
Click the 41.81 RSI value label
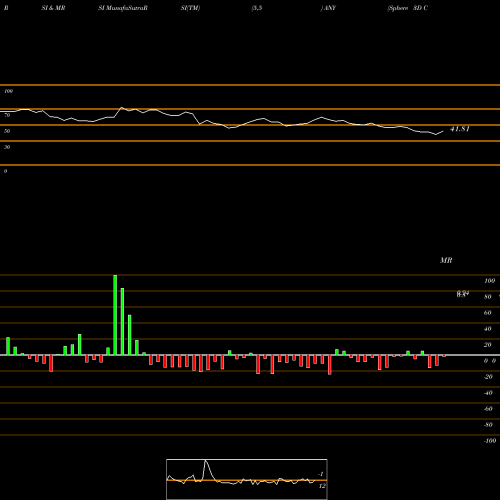coord(460,129)
